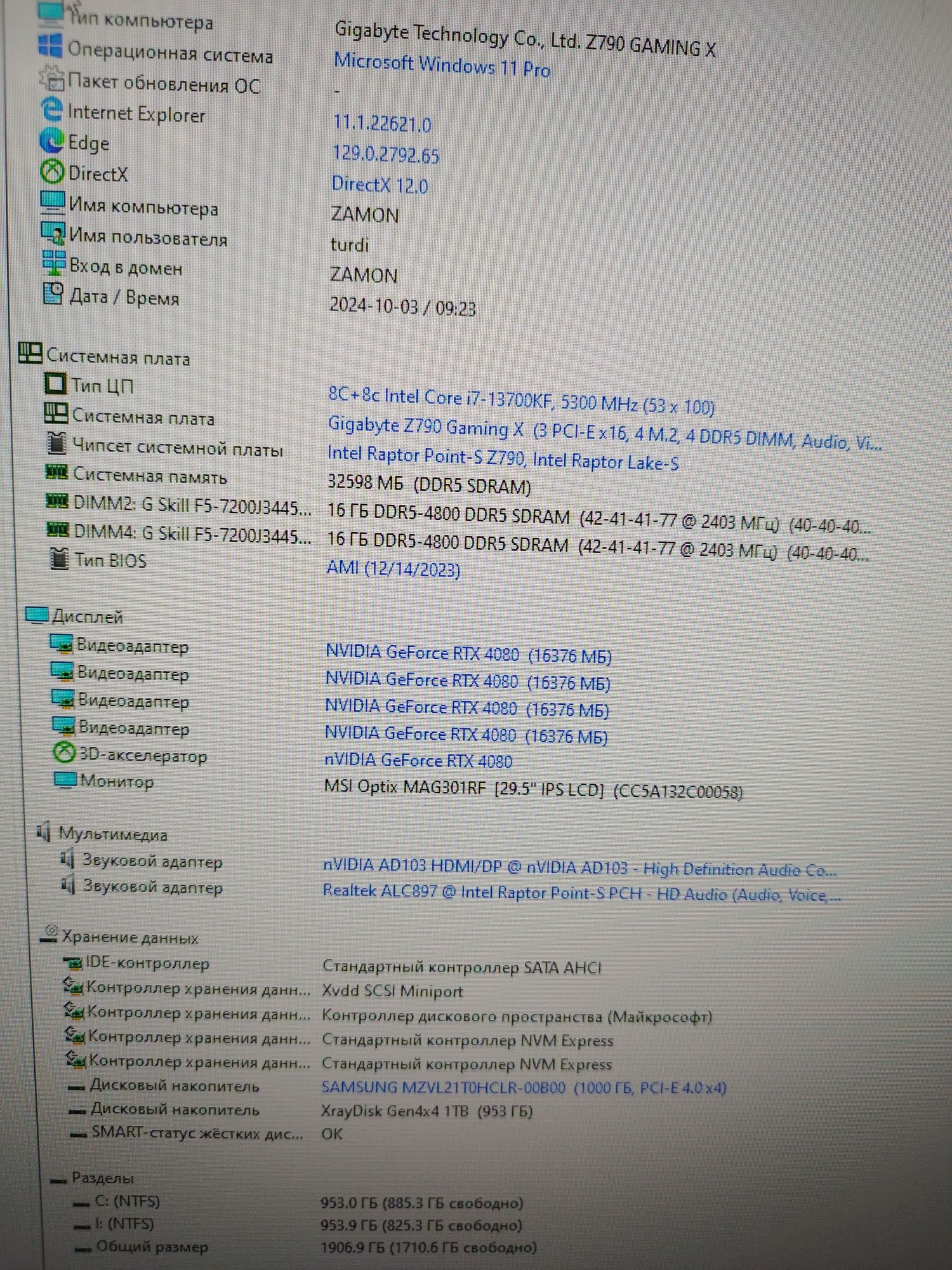Select the Xvdd SCSI Miniport value
Screen dimensions: 952x1270
click(392, 991)
